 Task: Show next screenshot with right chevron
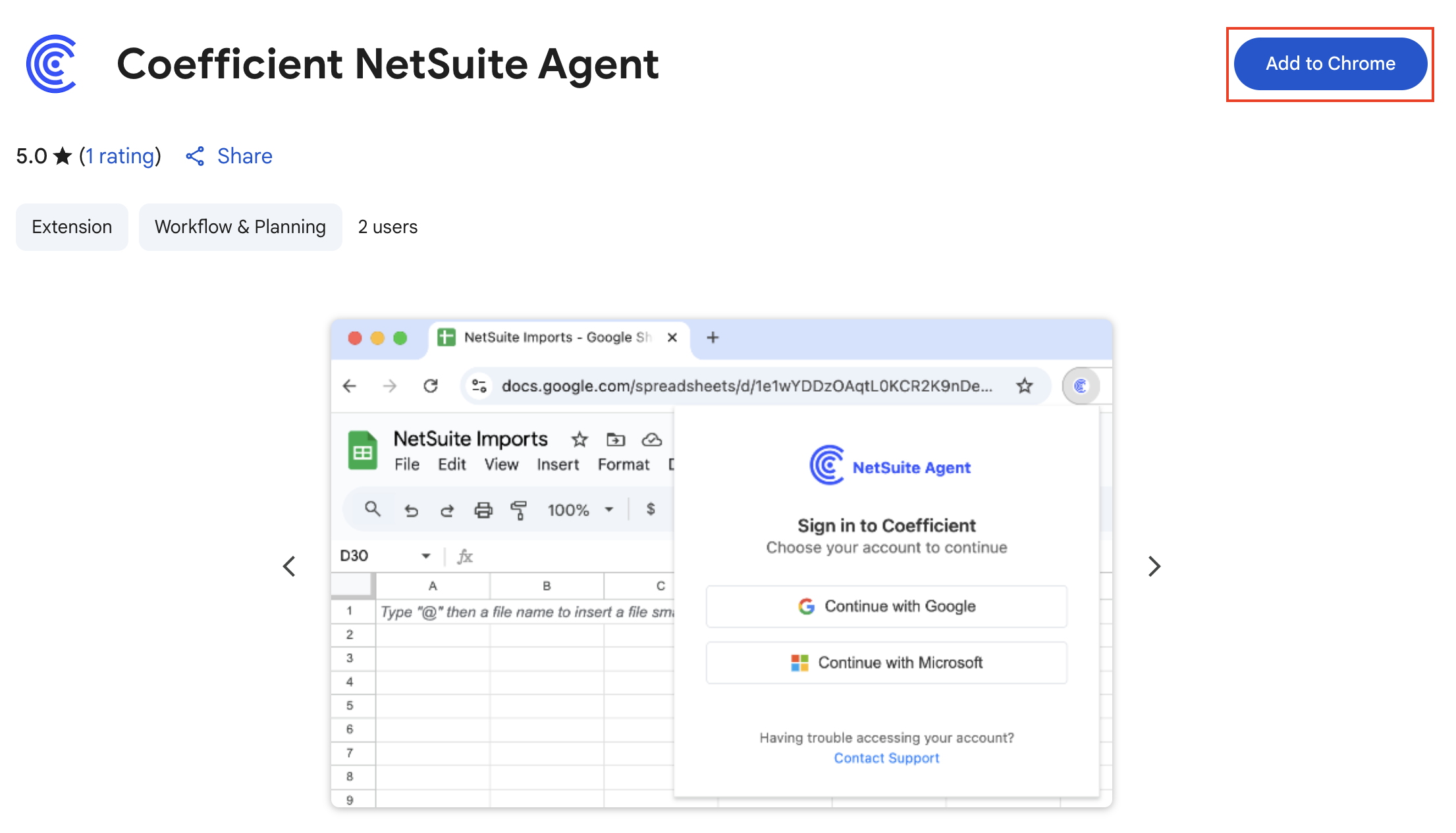[1154, 566]
